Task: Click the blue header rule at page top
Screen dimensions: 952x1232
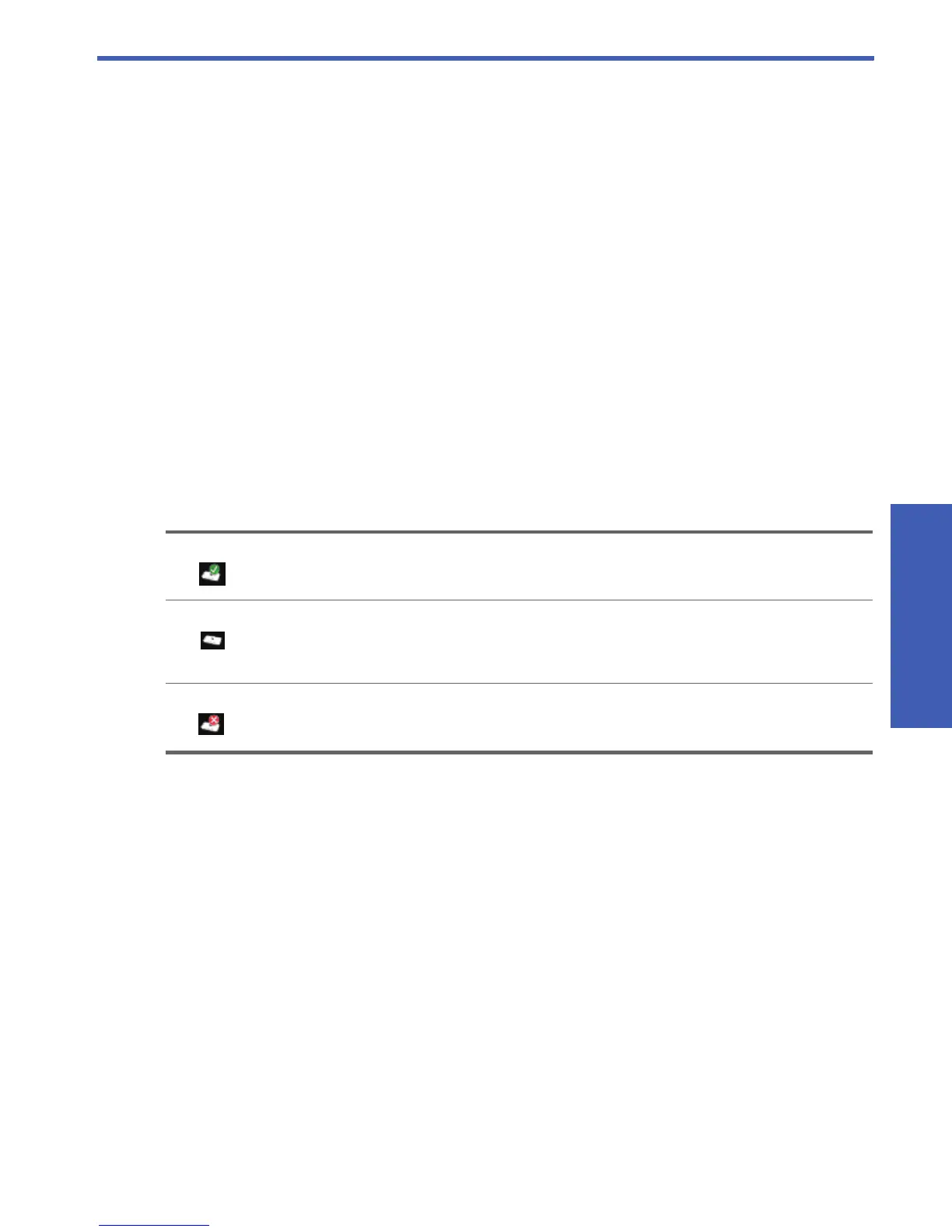Action: 485,58
